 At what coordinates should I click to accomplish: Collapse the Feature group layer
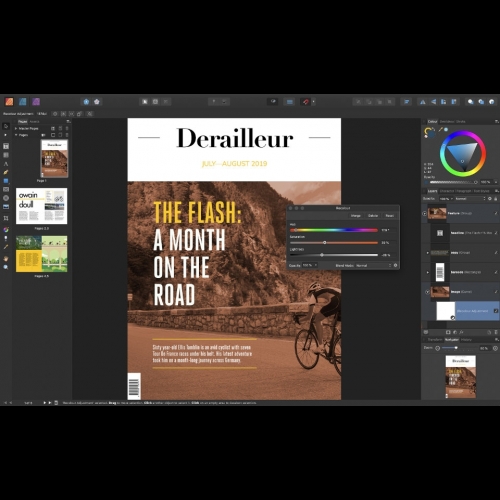click(x=425, y=213)
